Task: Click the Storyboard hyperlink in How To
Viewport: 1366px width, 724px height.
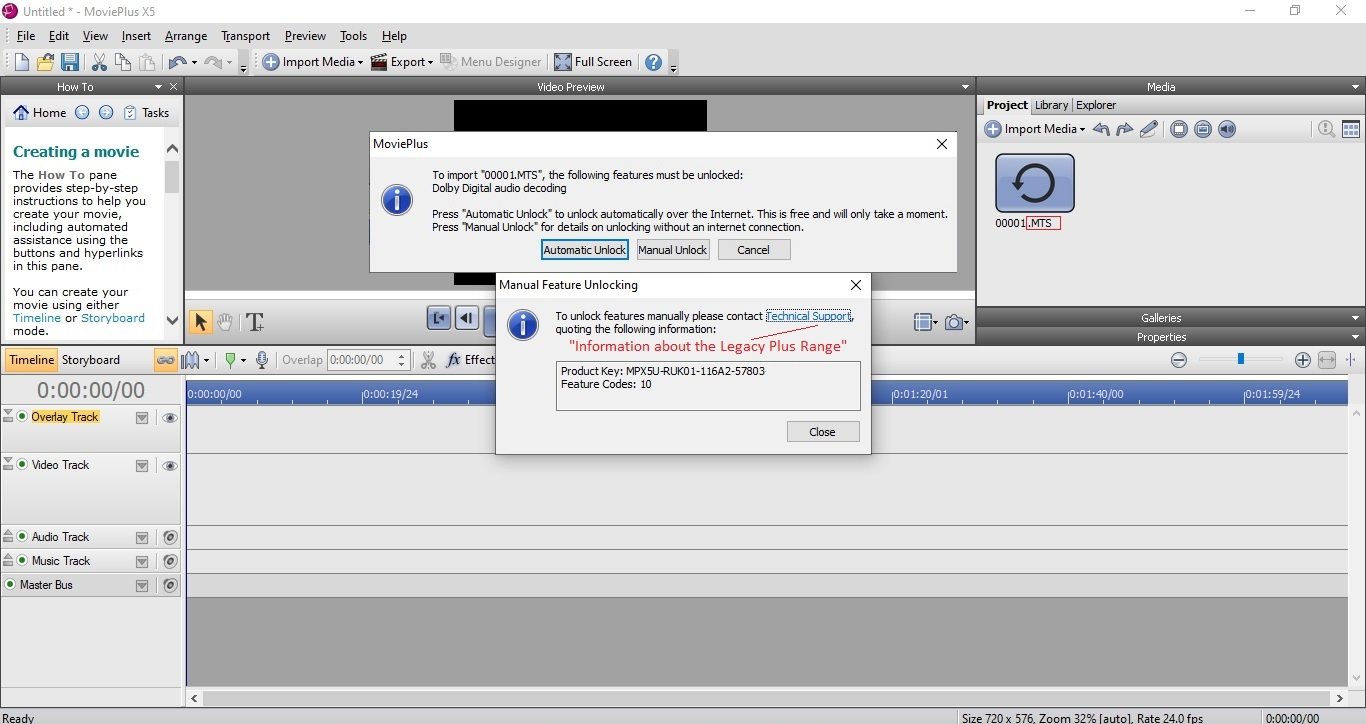Action: pos(113,318)
